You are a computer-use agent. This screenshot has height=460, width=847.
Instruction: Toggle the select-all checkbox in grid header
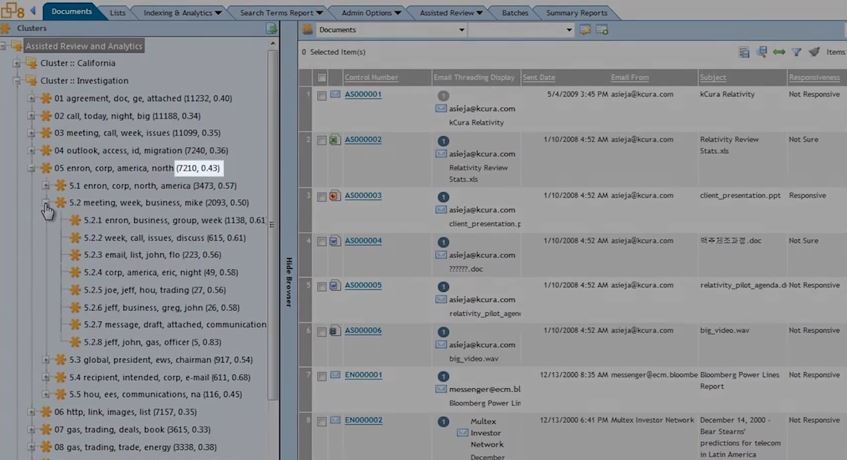point(321,77)
